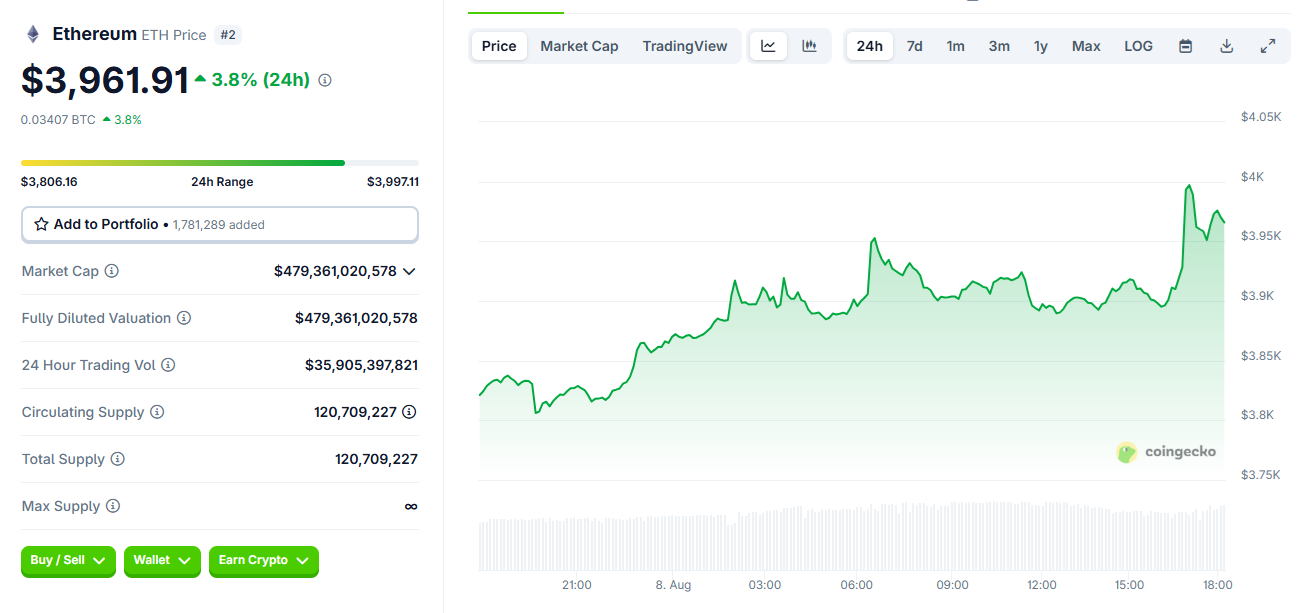Download the chart data

1227,46
